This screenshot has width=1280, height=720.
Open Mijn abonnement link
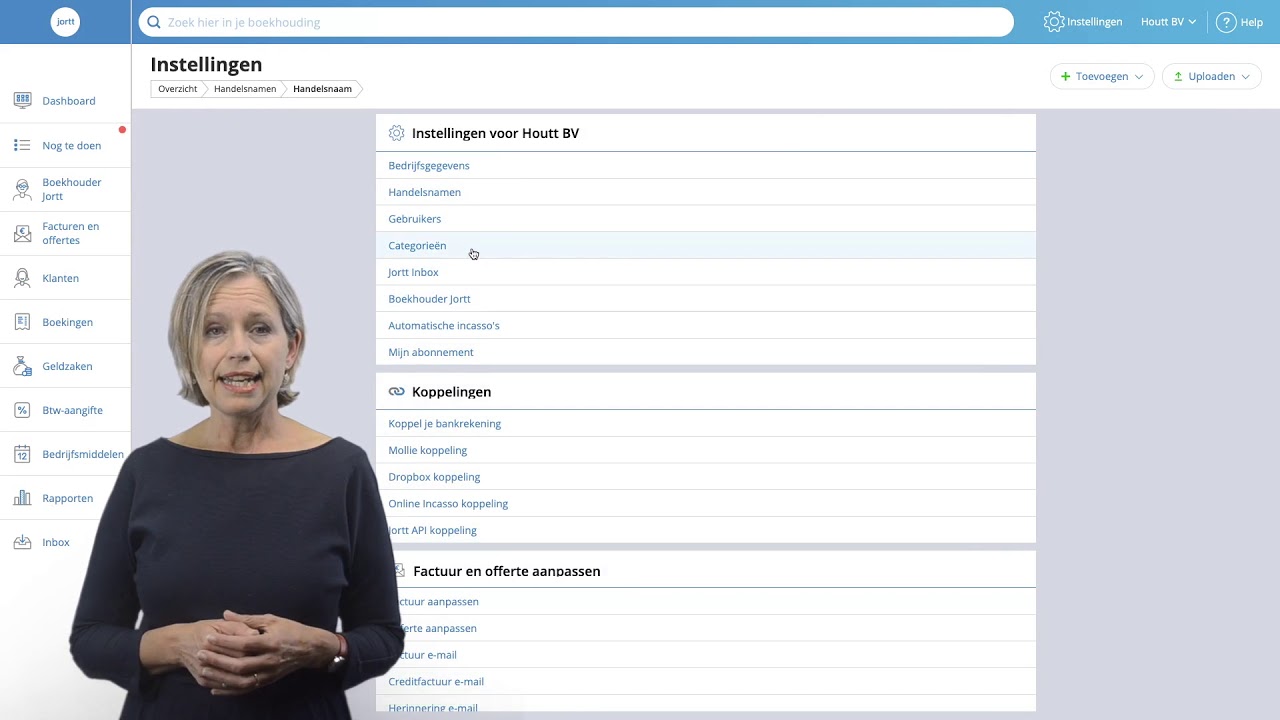[431, 352]
